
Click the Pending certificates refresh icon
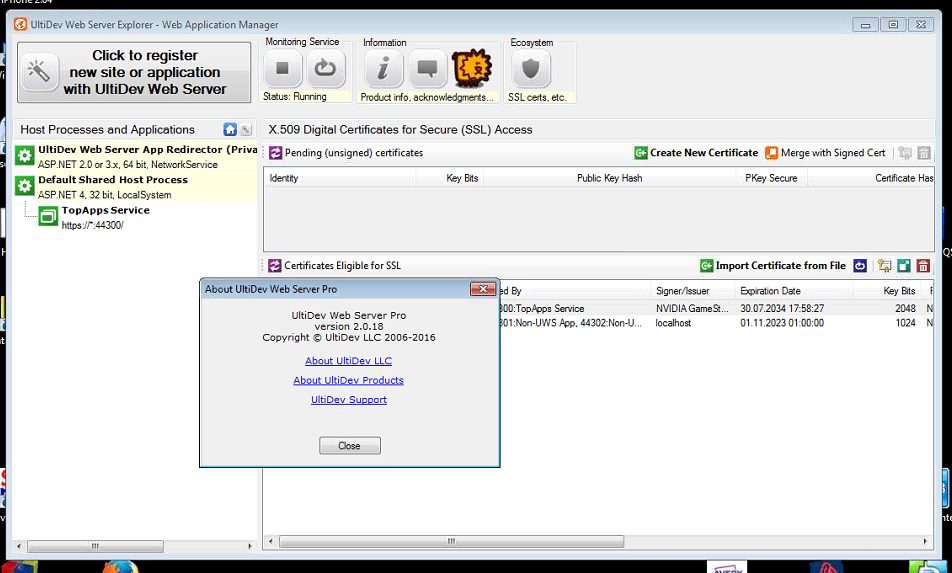click(276, 153)
